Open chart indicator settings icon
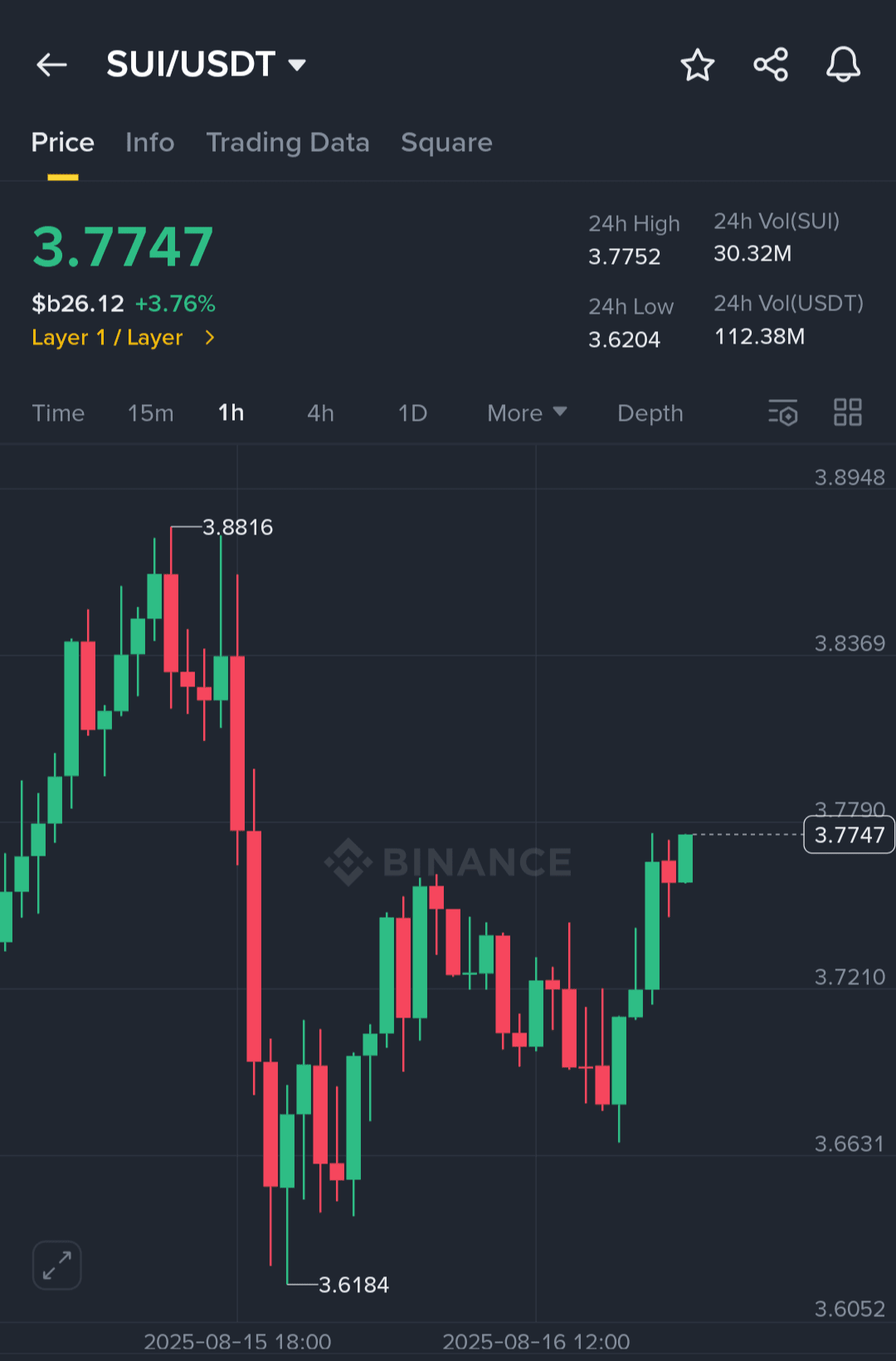Screen dimensions: 896x1361 coord(782,412)
